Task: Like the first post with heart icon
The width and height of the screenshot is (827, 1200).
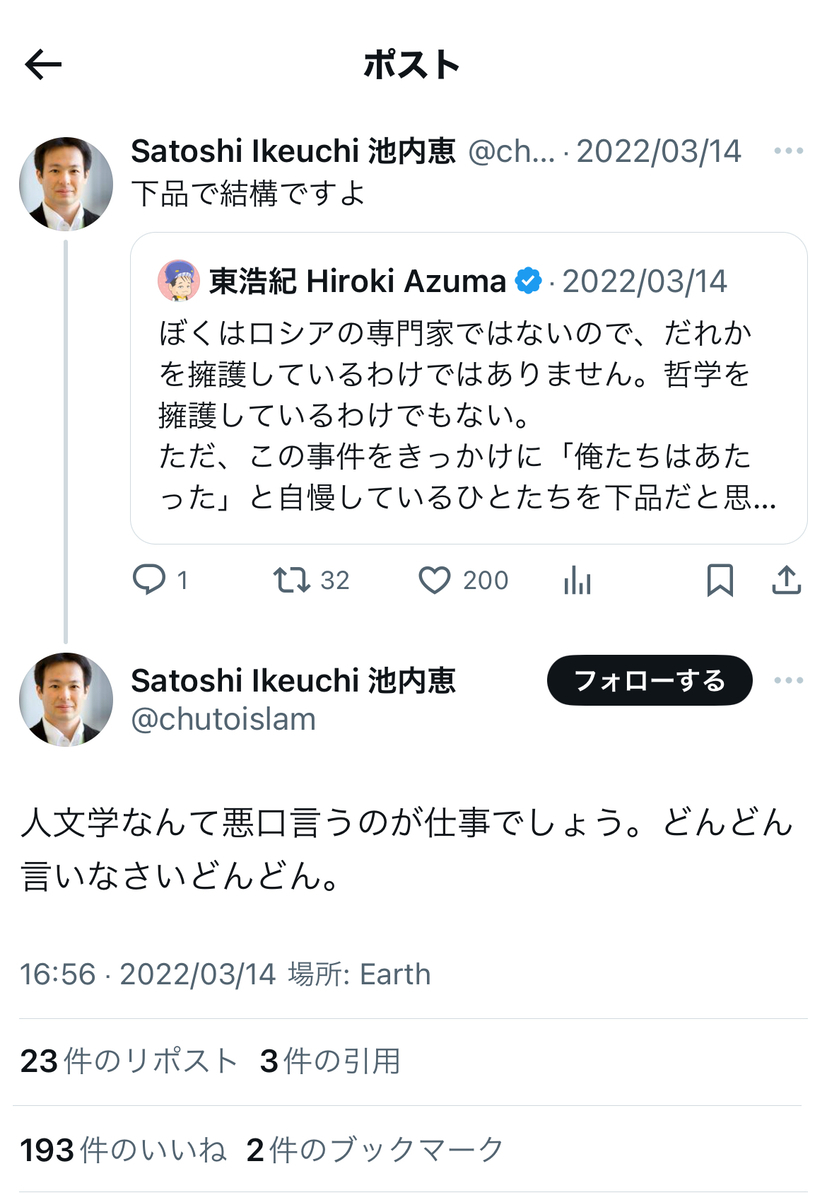Action: point(434,580)
